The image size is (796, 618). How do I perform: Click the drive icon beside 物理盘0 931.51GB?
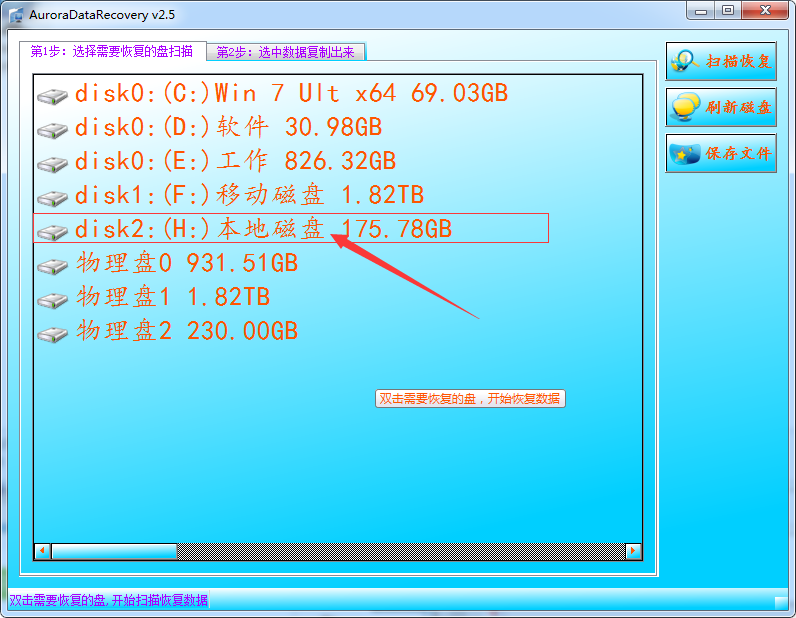(52, 266)
